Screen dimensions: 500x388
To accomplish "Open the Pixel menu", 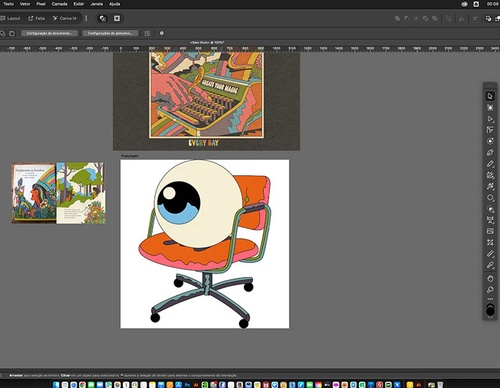I will tap(41, 4).
